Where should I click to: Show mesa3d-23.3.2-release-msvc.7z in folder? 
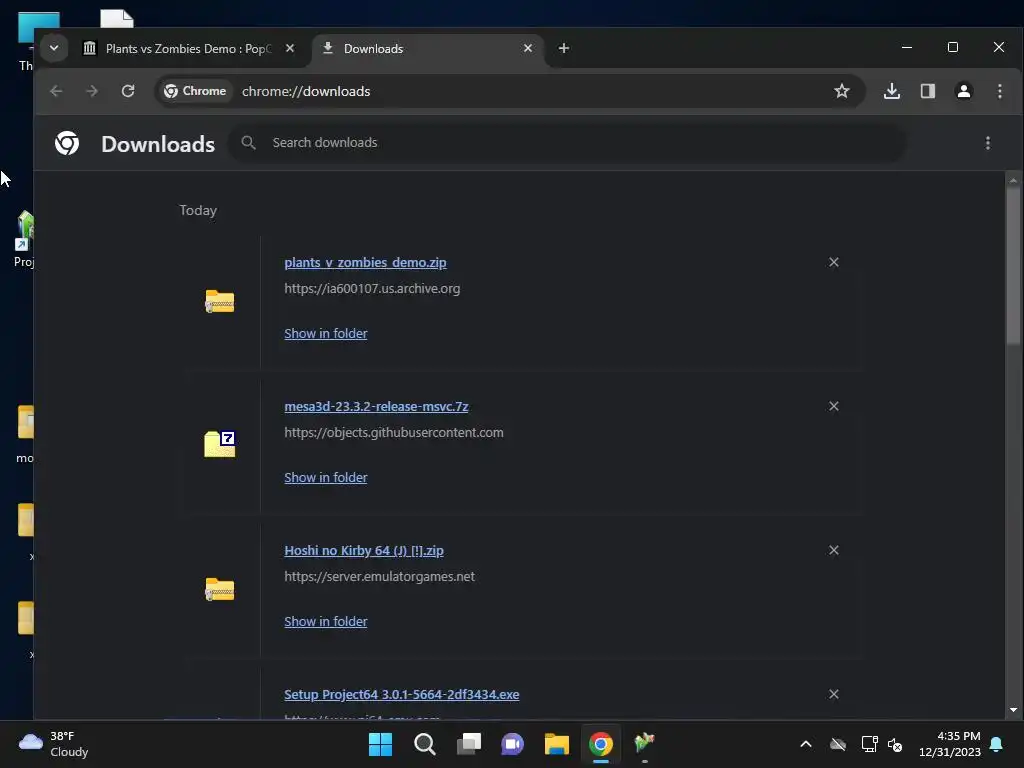pos(326,478)
